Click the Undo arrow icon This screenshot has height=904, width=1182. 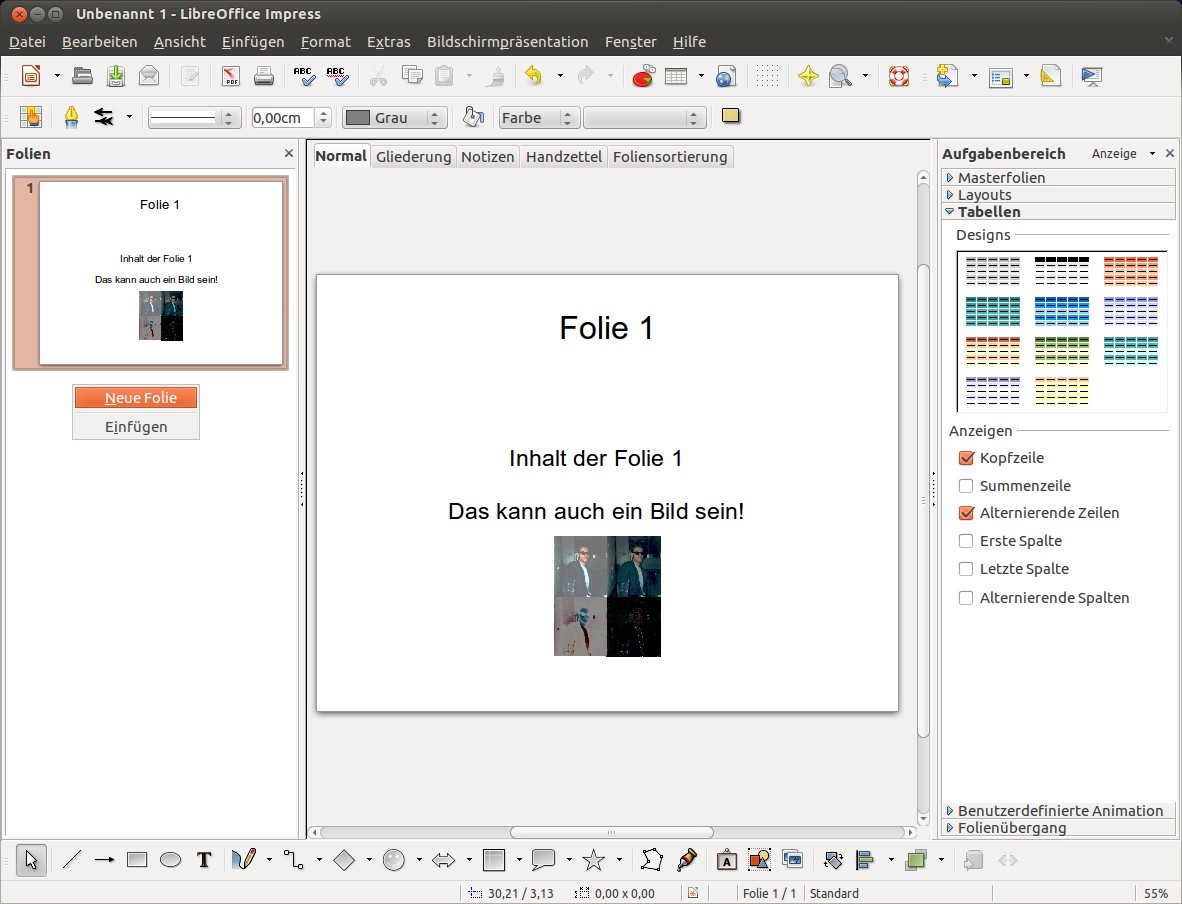533,76
